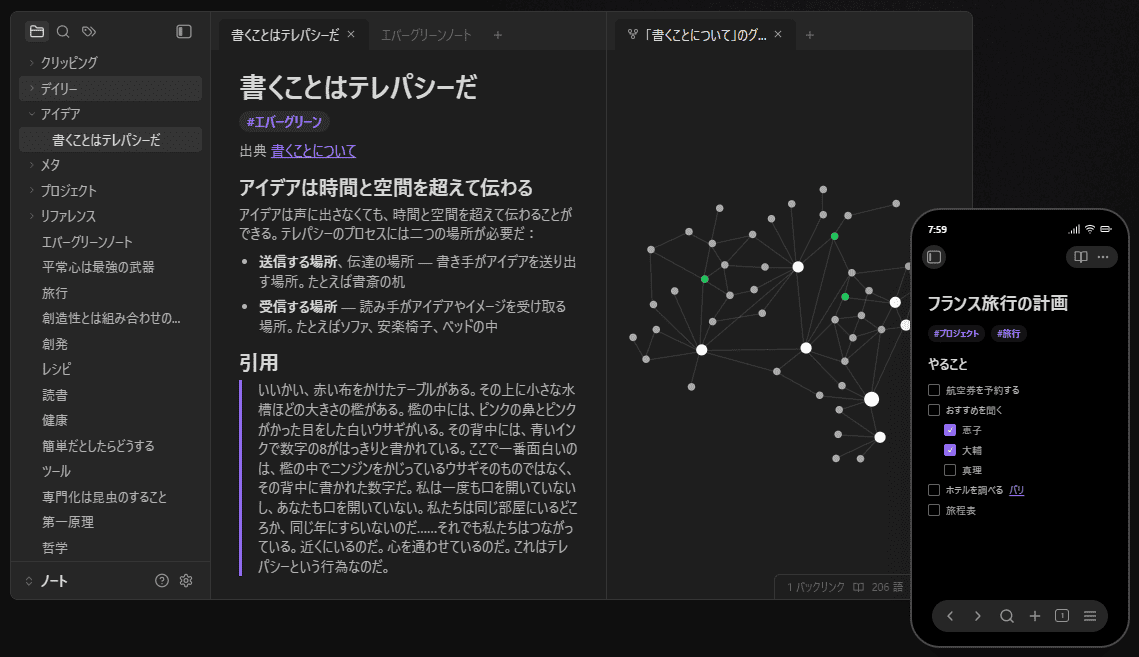The width and height of the screenshot is (1139, 657).
Task: Open the file explorer icon in the left ribbon
Action: tap(36, 31)
